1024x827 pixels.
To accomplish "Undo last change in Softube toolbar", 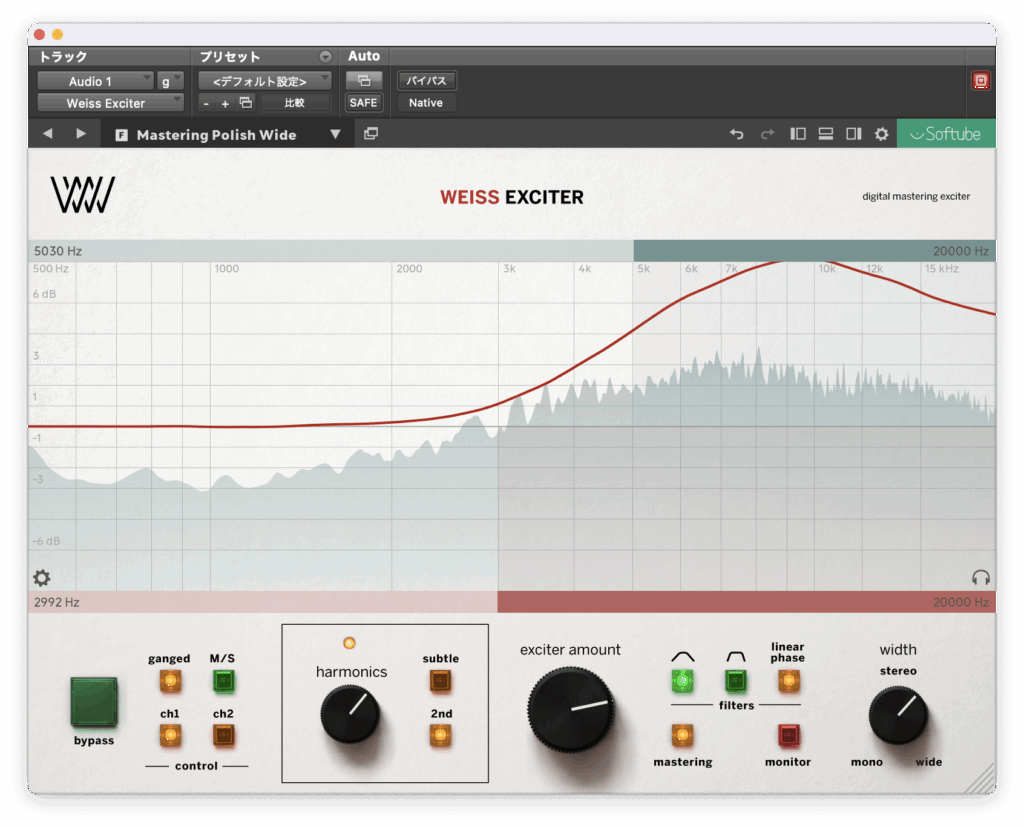I will pos(737,134).
